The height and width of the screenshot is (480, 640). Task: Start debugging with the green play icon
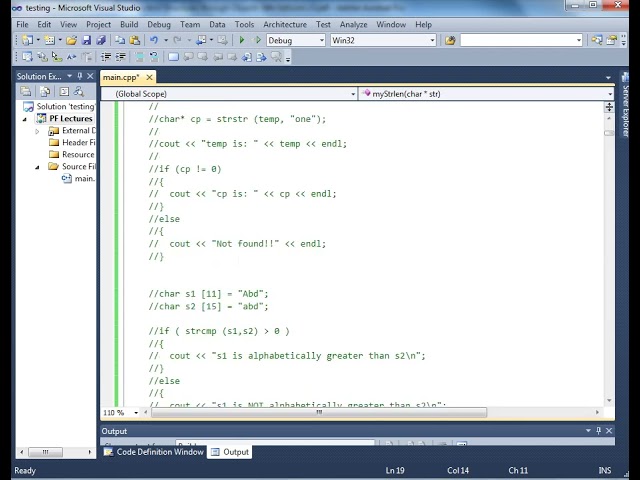[x=241, y=40]
